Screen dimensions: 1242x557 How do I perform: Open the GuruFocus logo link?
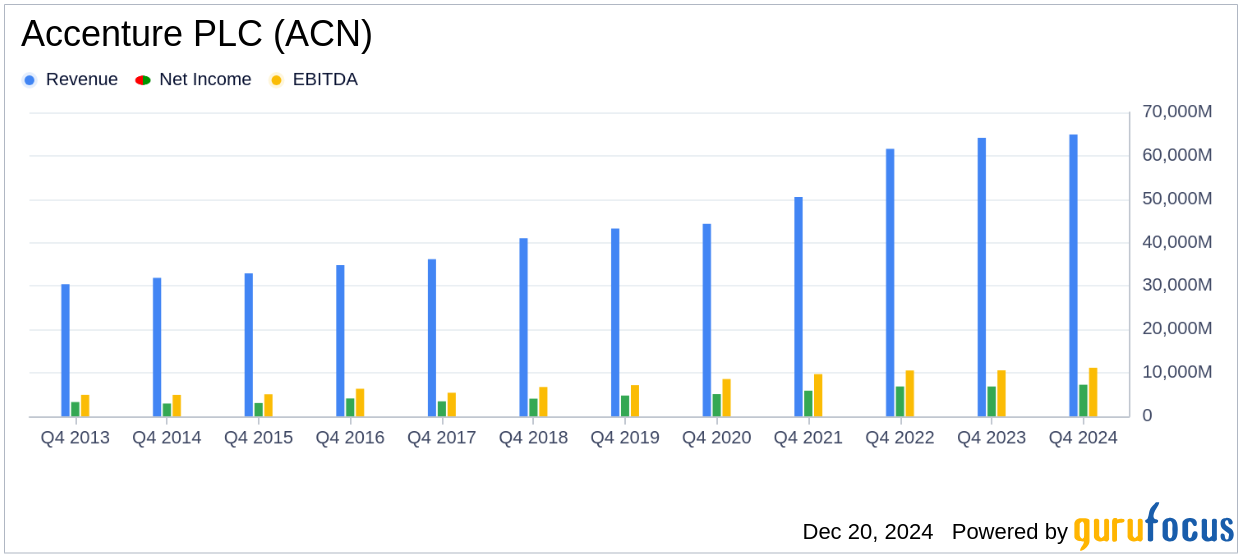coord(1153,527)
